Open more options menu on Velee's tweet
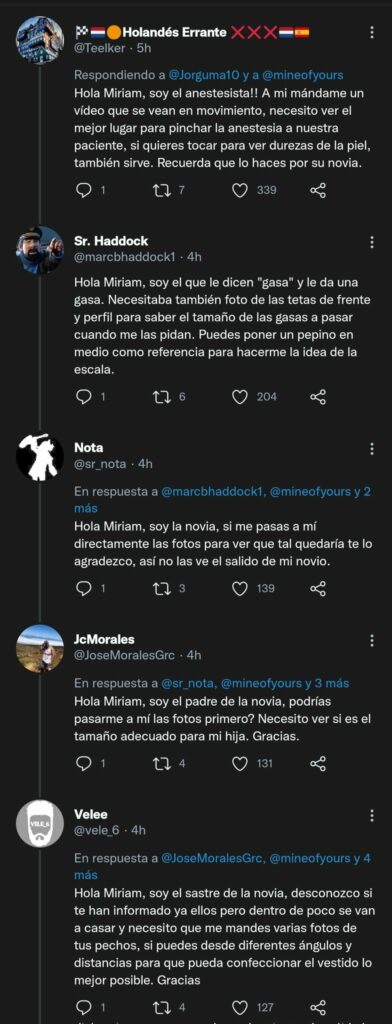 coord(372,815)
